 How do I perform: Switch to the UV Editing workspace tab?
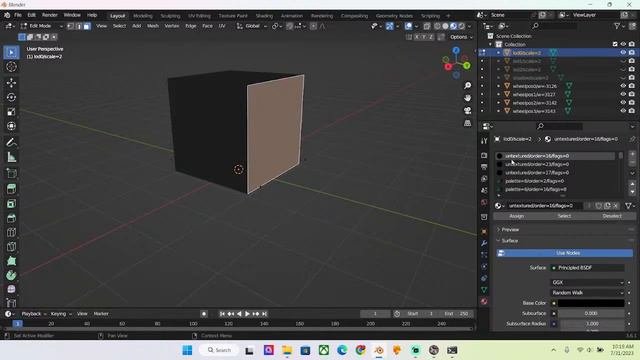pos(199,16)
